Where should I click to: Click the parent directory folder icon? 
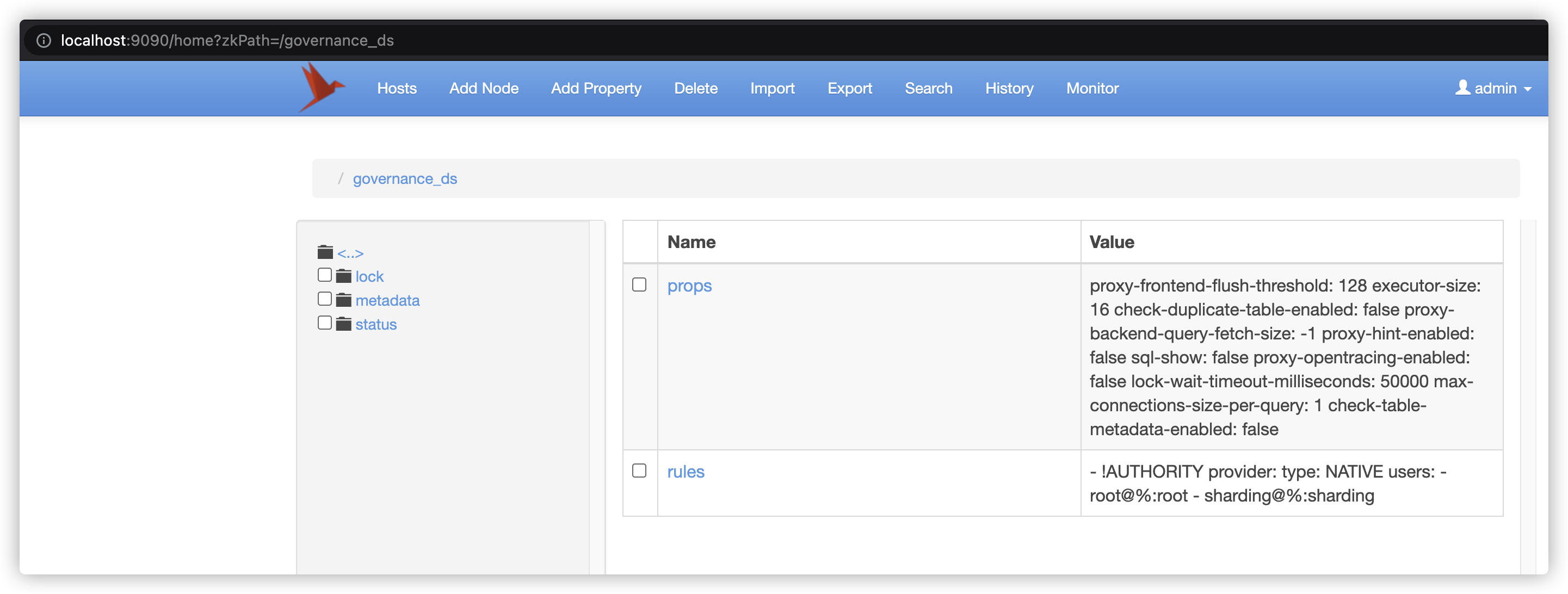coord(325,252)
